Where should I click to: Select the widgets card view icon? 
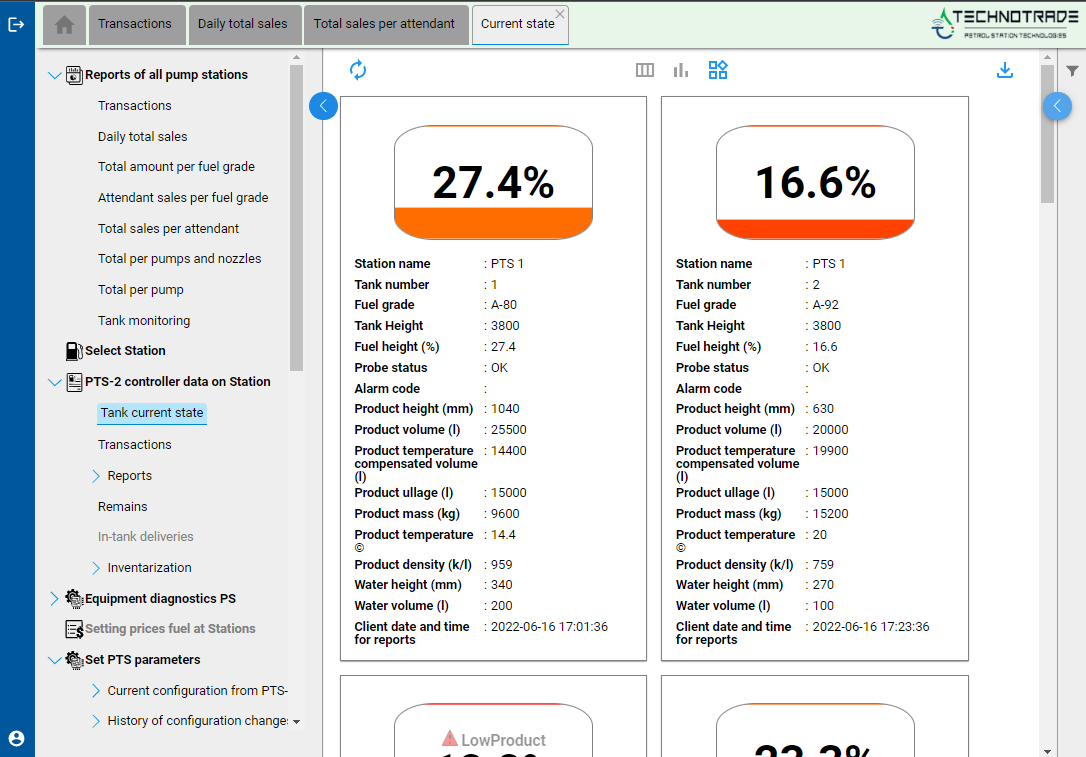pos(718,70)
